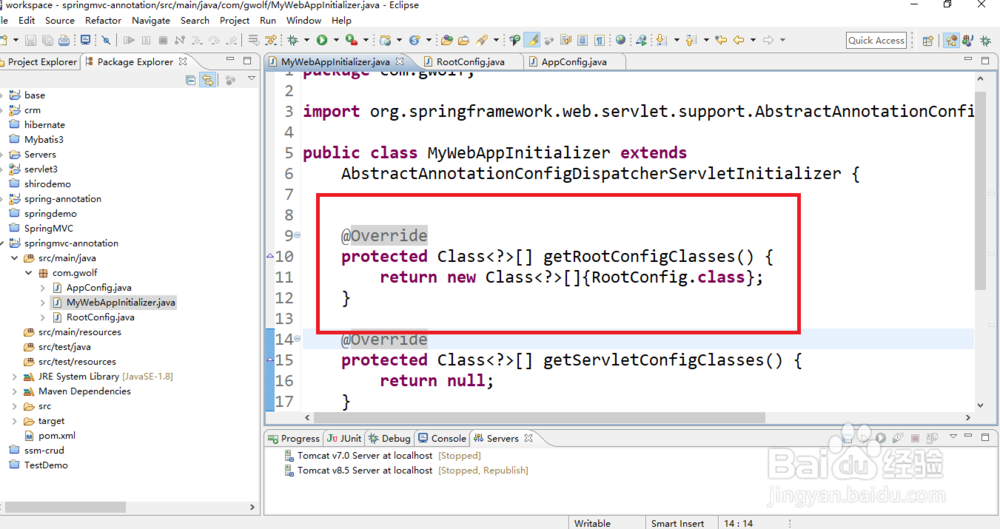Open the Console view tab
This screenshot has height=529, width=1000.
442,438
